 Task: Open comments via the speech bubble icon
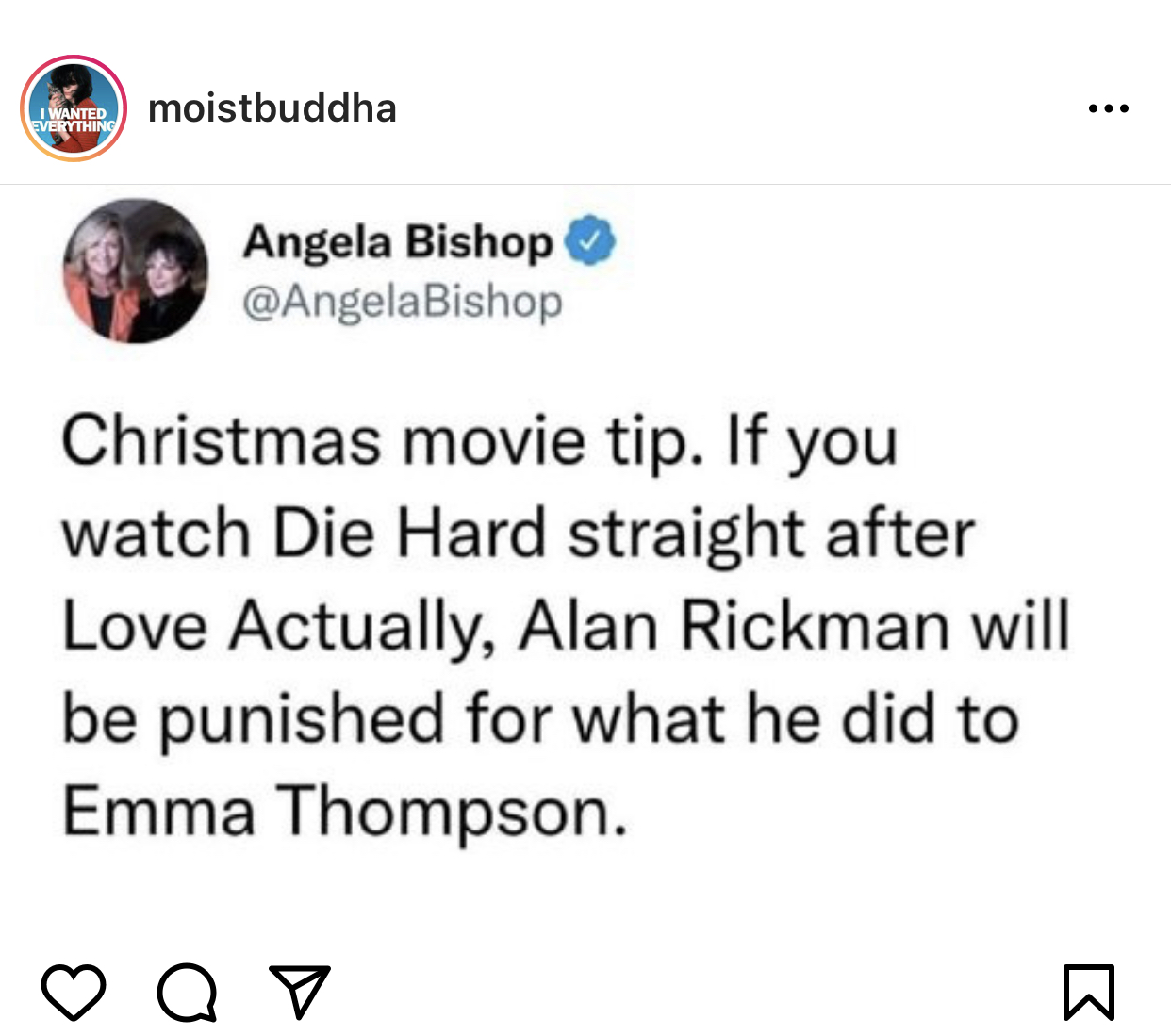[188, 992]
